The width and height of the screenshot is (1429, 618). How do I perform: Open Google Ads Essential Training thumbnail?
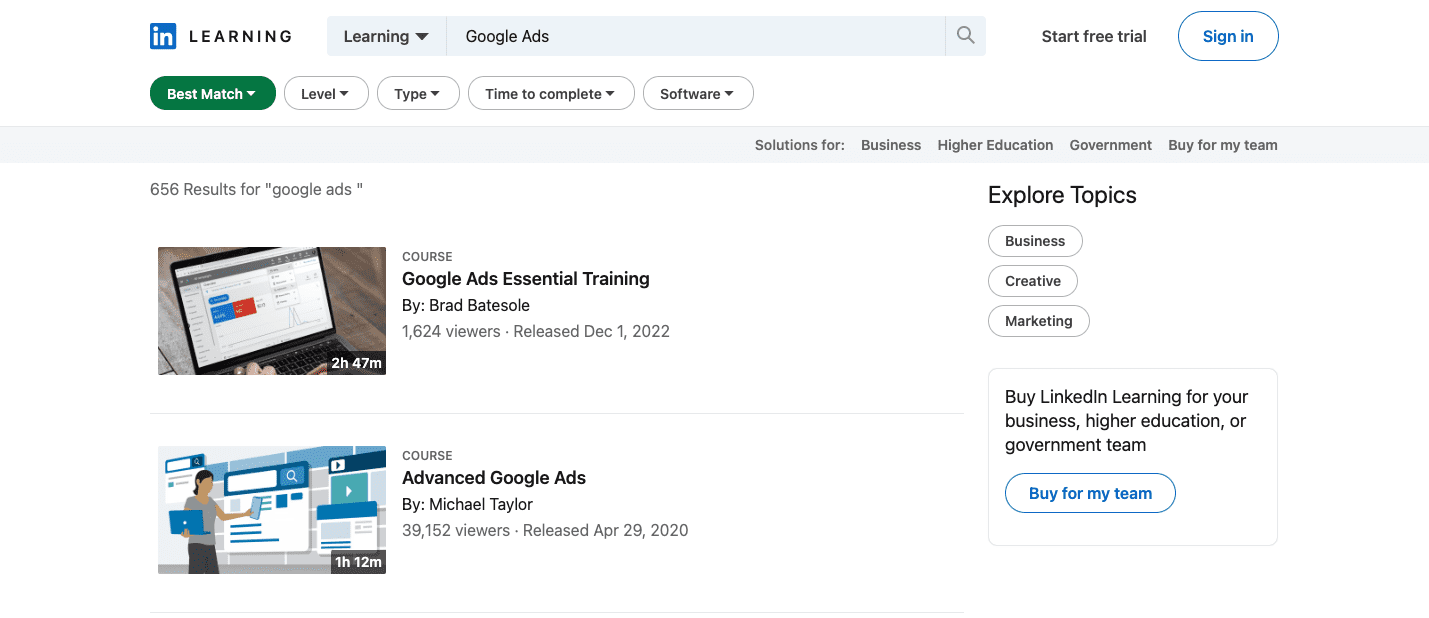coord(272,311)
